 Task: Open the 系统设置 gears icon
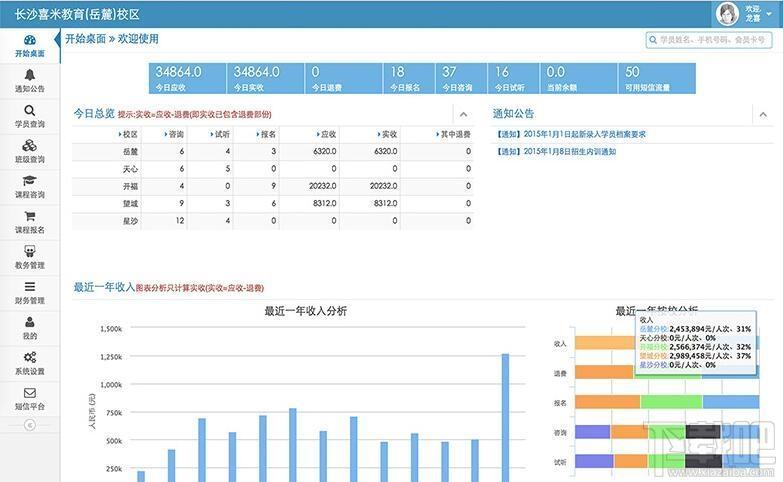tap(29, 357)
